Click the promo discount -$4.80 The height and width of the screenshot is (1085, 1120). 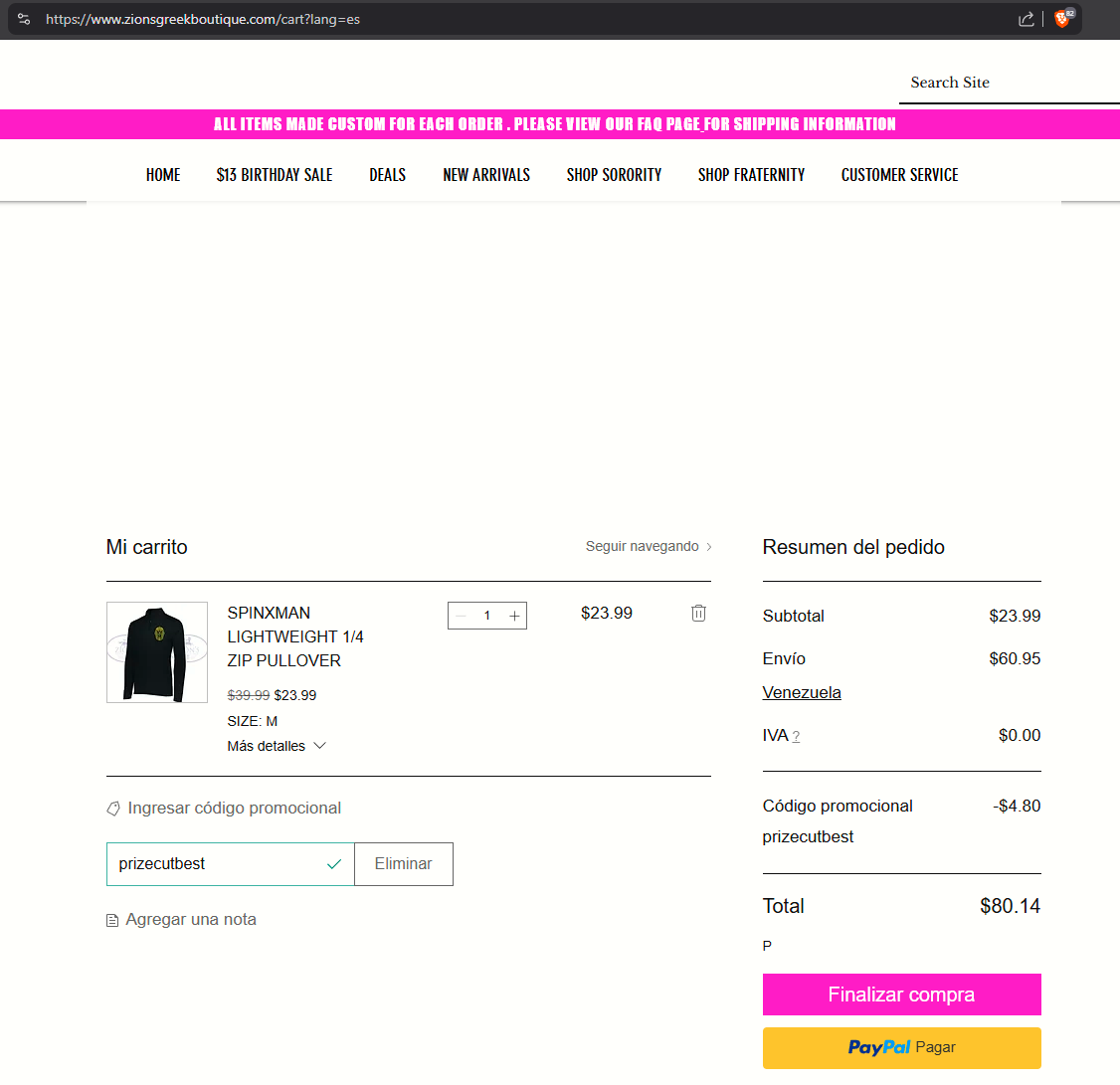click(x=1017, y=806)
